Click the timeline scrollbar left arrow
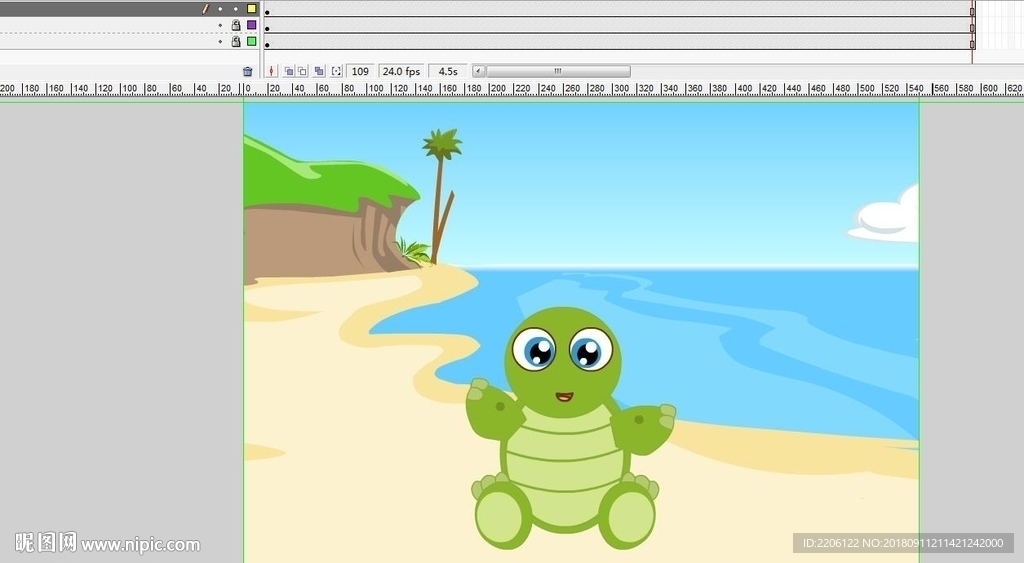The height and width of the screenshot is (563, 1024). pyautogui.click(x=479, y=72)
